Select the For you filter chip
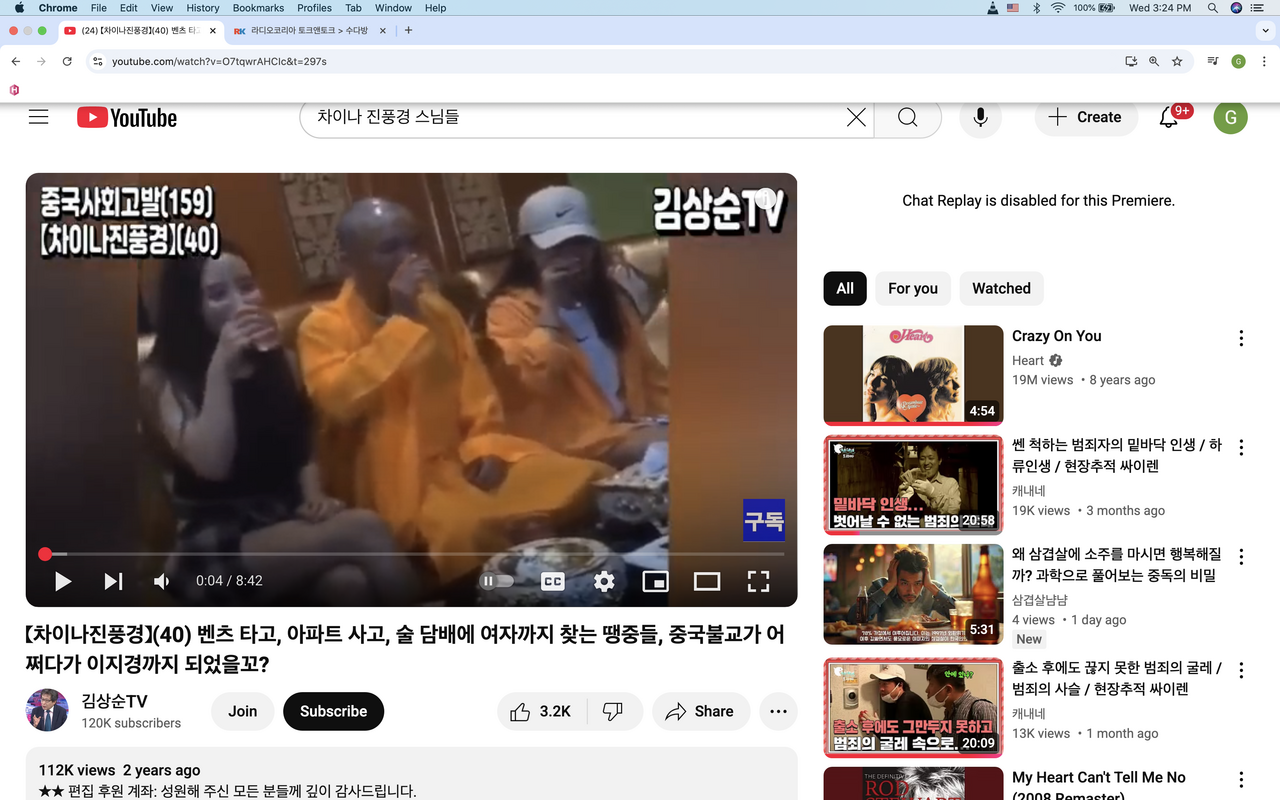This screenshot has height=800, width=1280. 913,288
